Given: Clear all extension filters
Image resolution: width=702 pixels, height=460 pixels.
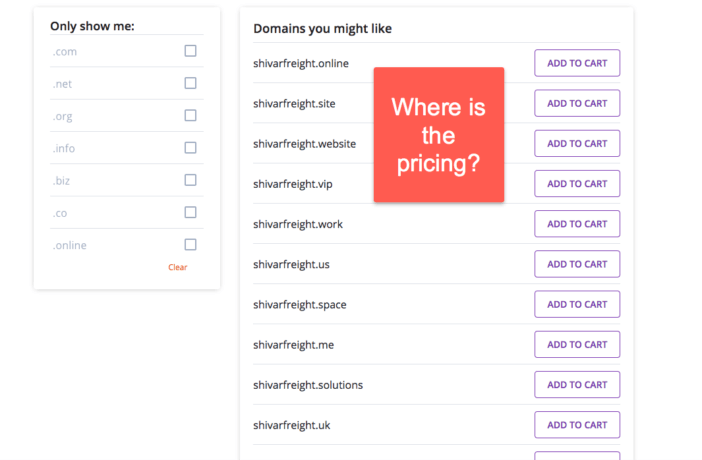Looking at the screenshot, I should pyautogui.click(x=178, y=267).
